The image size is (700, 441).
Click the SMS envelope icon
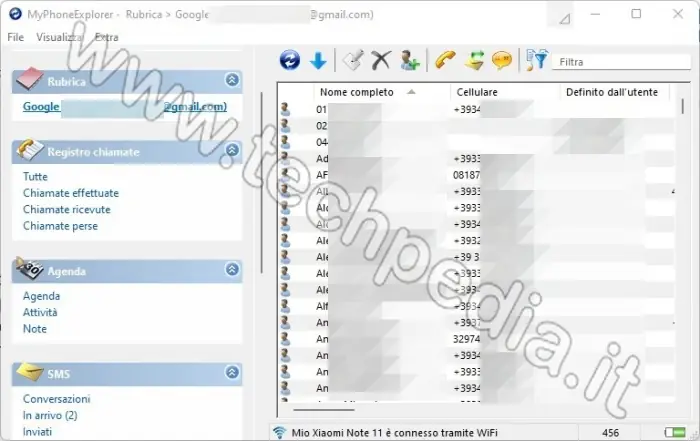pyautogui.click(x=29, y=372)
